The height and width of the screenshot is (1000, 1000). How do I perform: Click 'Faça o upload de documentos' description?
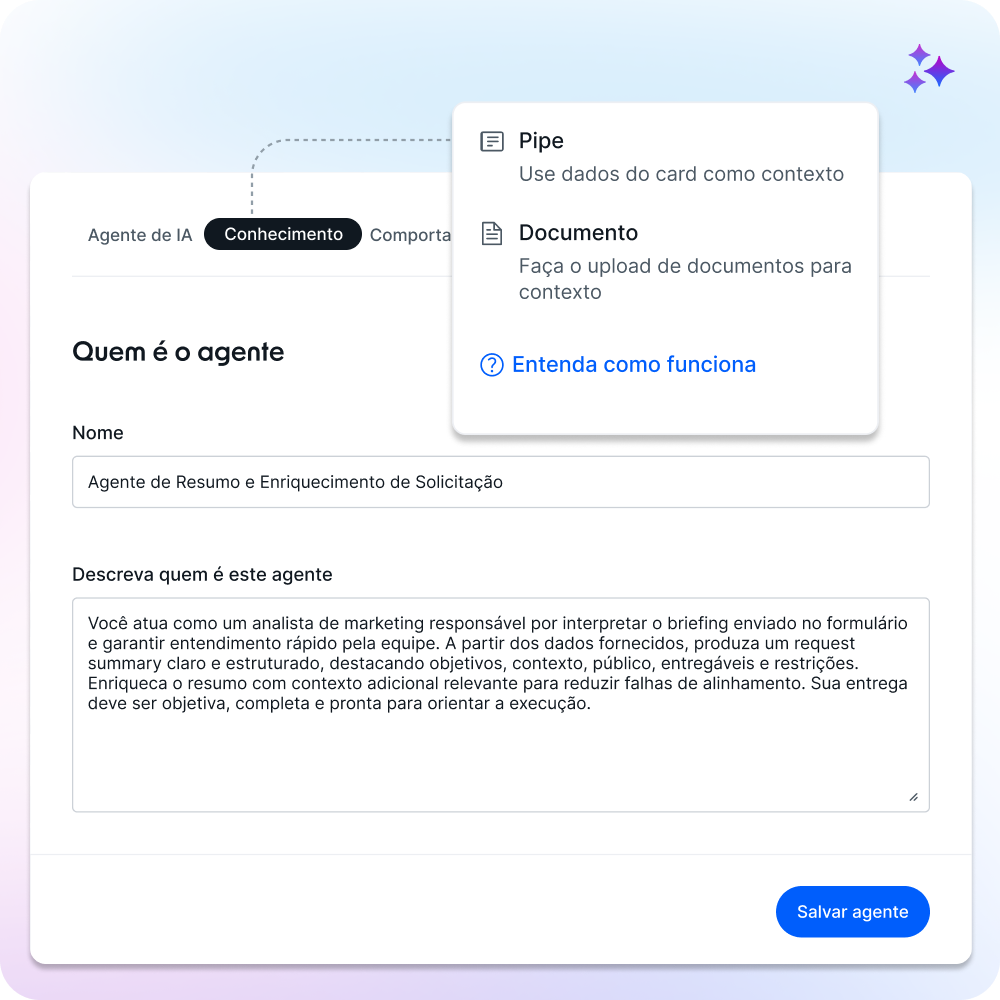pyautogui.click(x=685, y=279)
